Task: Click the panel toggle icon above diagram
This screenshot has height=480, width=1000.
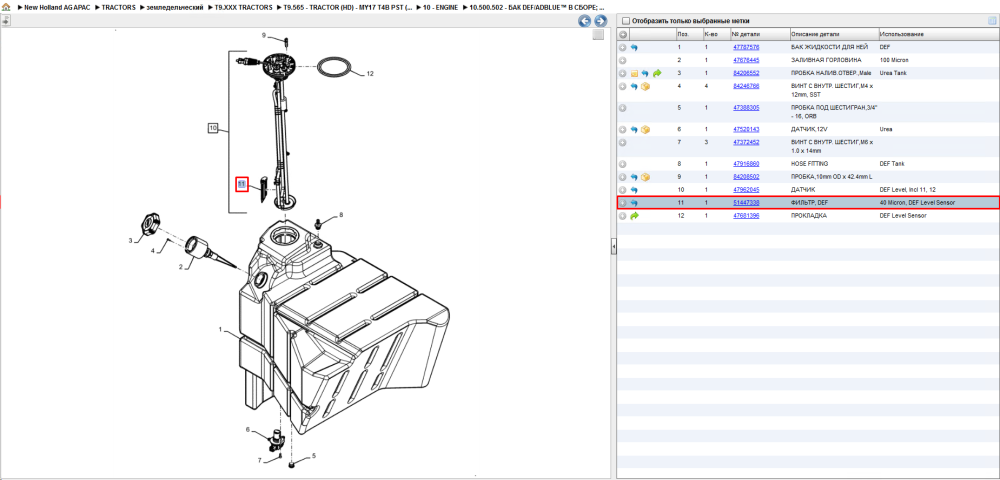Action: 6,20
